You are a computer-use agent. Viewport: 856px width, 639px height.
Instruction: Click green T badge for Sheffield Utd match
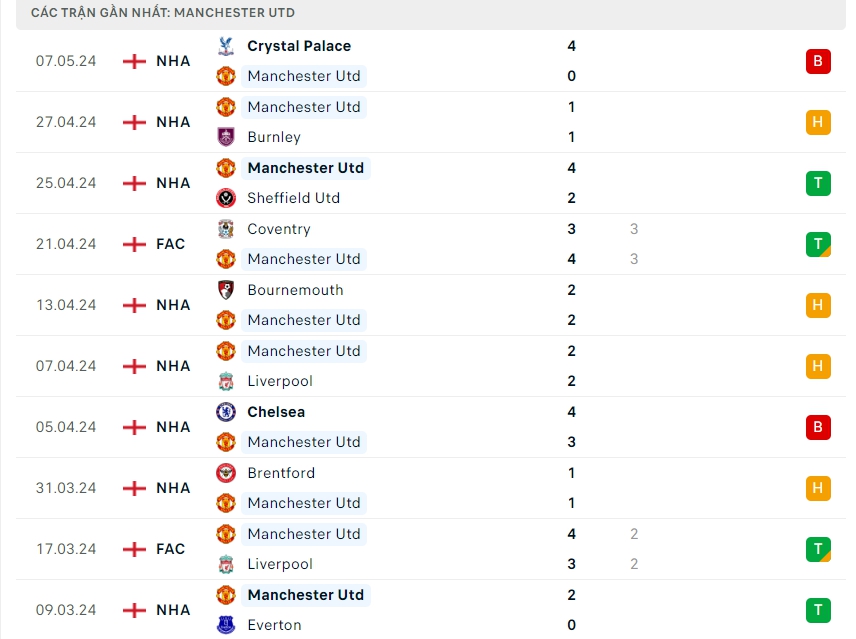pos(817,183)
